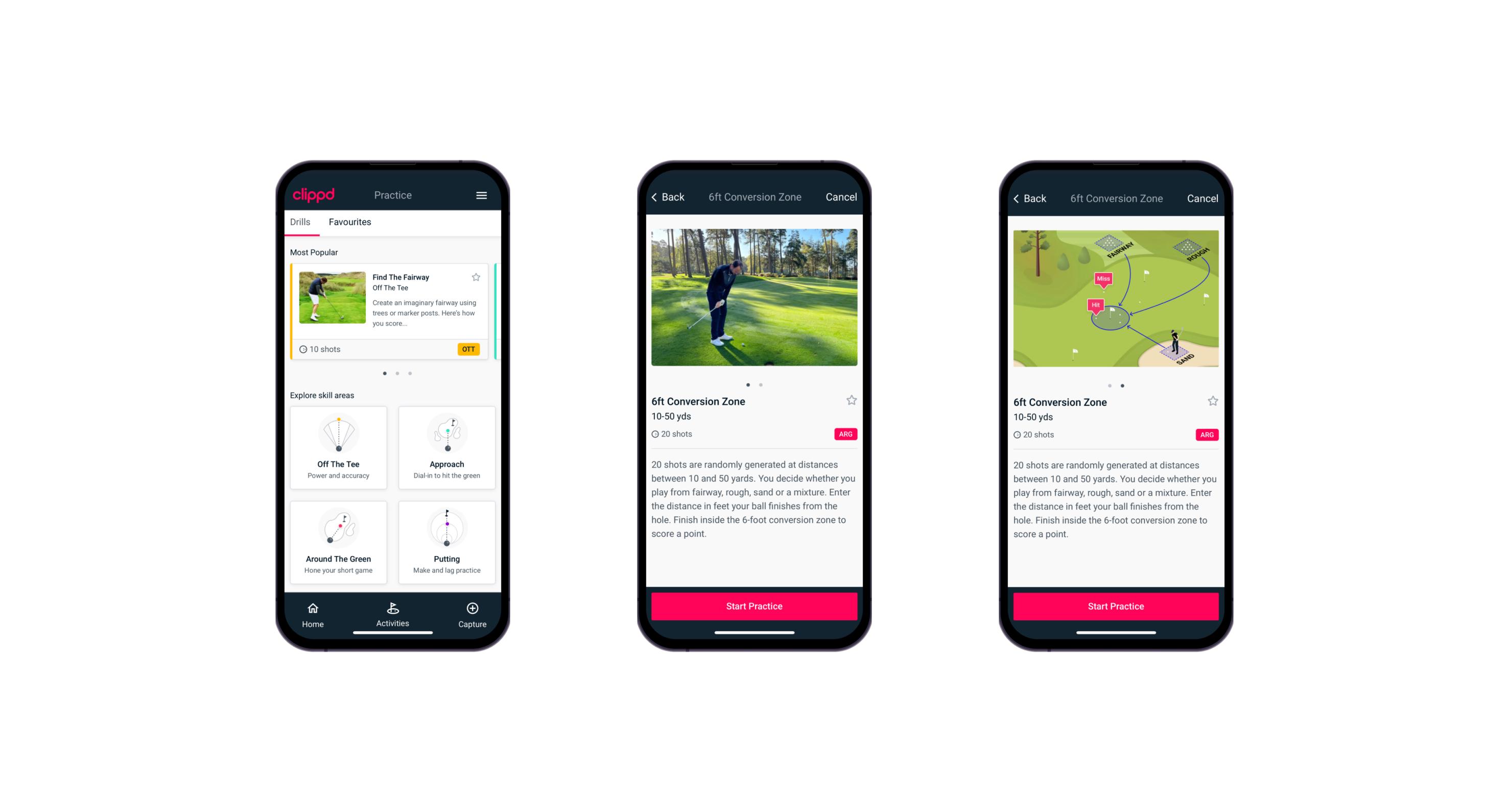Tap the ARG skill tag icon
The height and width of the screenshot is (812, 1509).
pyautogui.click(x=845, y=434)
